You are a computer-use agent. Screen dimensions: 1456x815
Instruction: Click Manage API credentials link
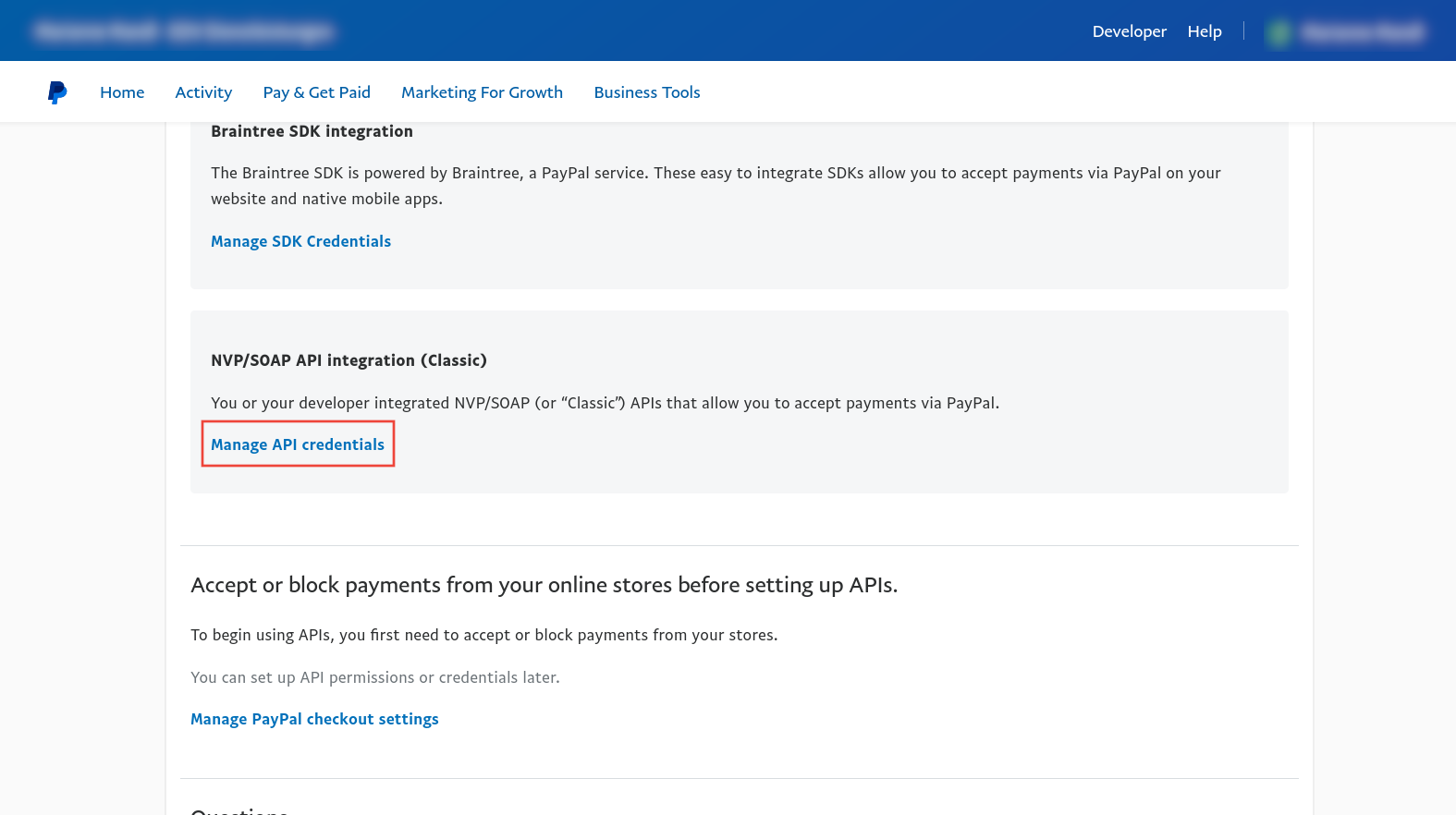pos(298,444)
